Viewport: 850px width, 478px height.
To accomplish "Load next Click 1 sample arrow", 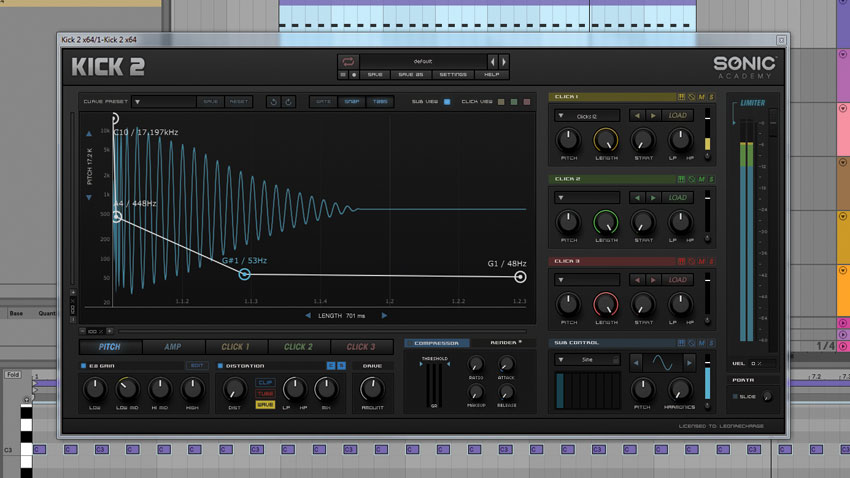I will (653, 115).
